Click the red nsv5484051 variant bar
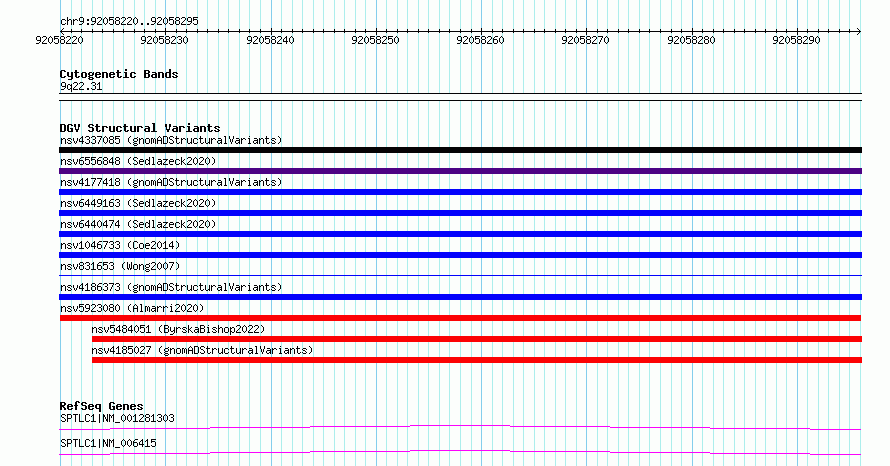The height and width of the screenshot is (466, 890). click(477, 339)
